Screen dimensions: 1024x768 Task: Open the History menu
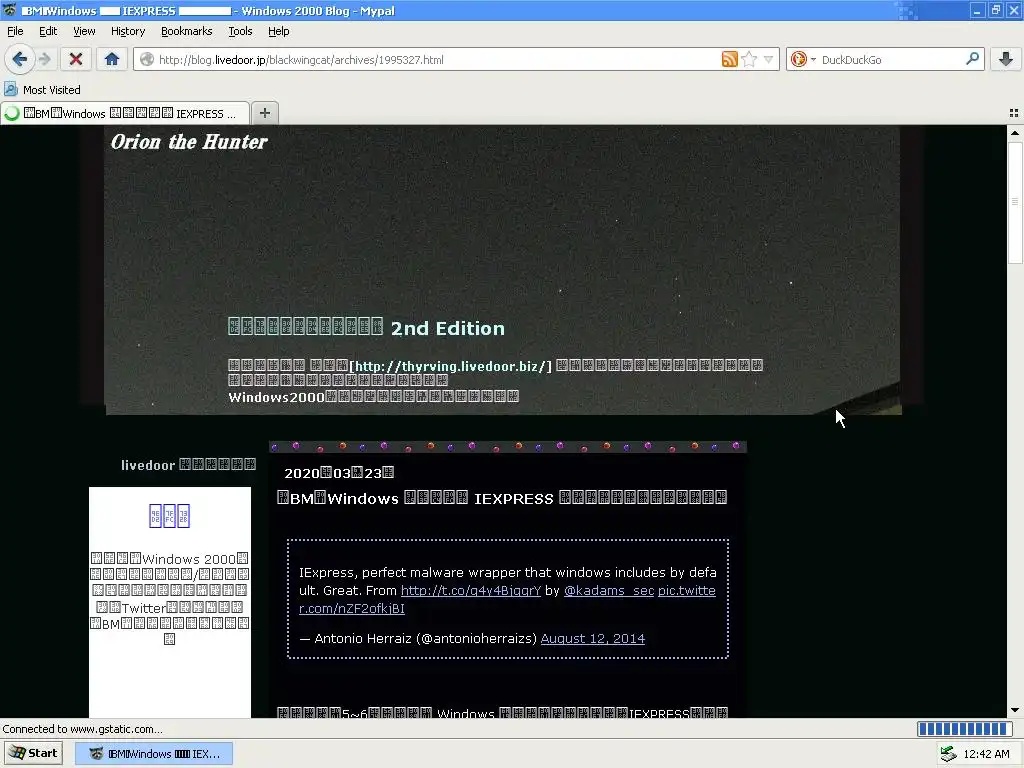[x=128, y=31]
